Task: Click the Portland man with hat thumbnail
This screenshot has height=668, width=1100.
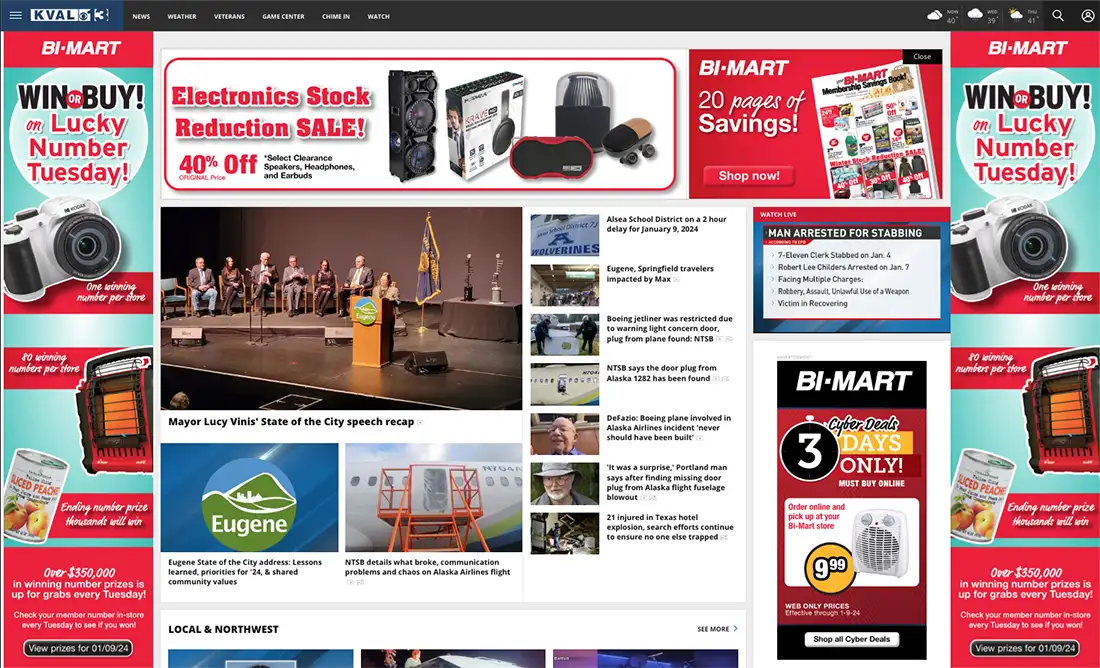Action: click(565, 483)
